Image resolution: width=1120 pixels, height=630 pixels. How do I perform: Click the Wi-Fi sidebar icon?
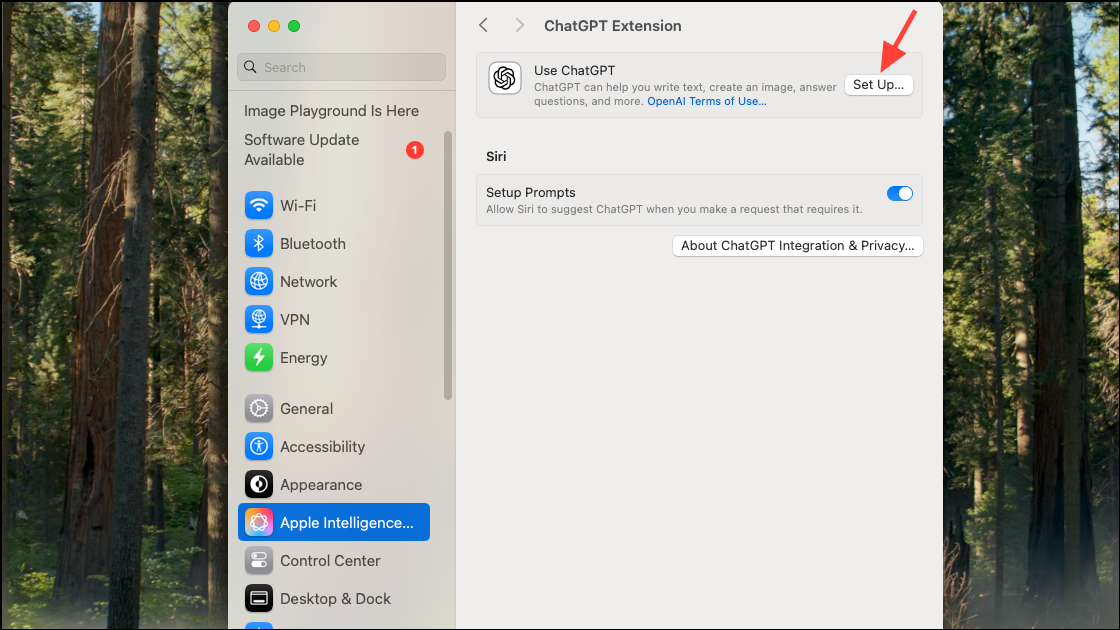coord(259,206)
